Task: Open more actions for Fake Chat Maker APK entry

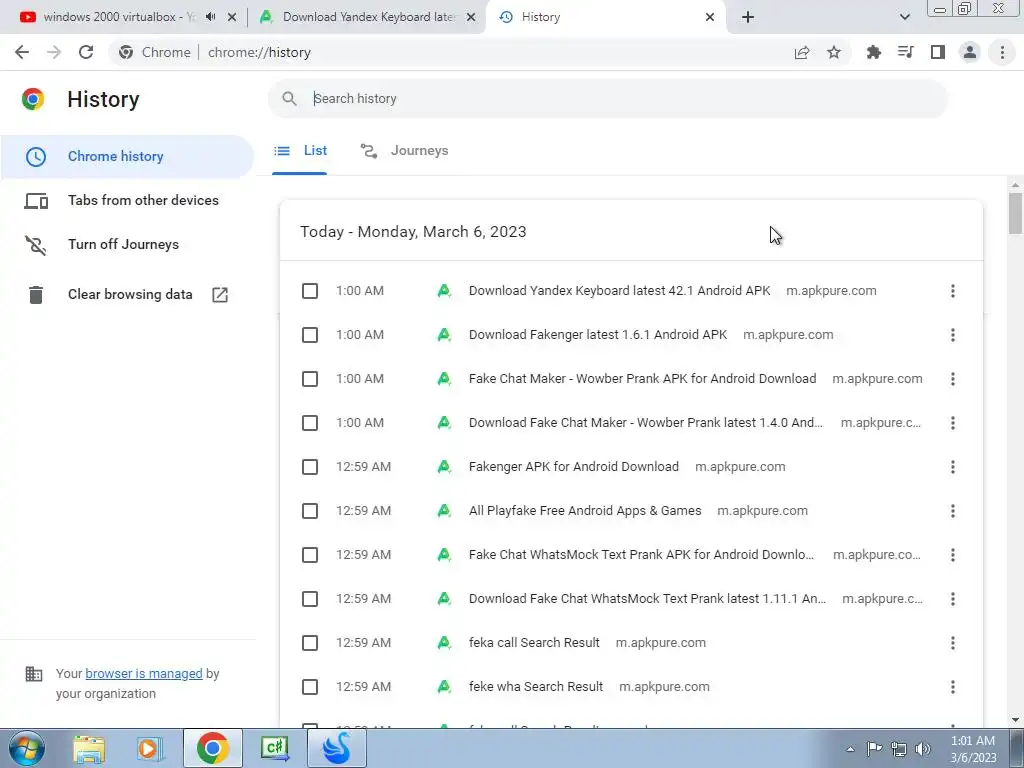Action: [x=953, y=379]
